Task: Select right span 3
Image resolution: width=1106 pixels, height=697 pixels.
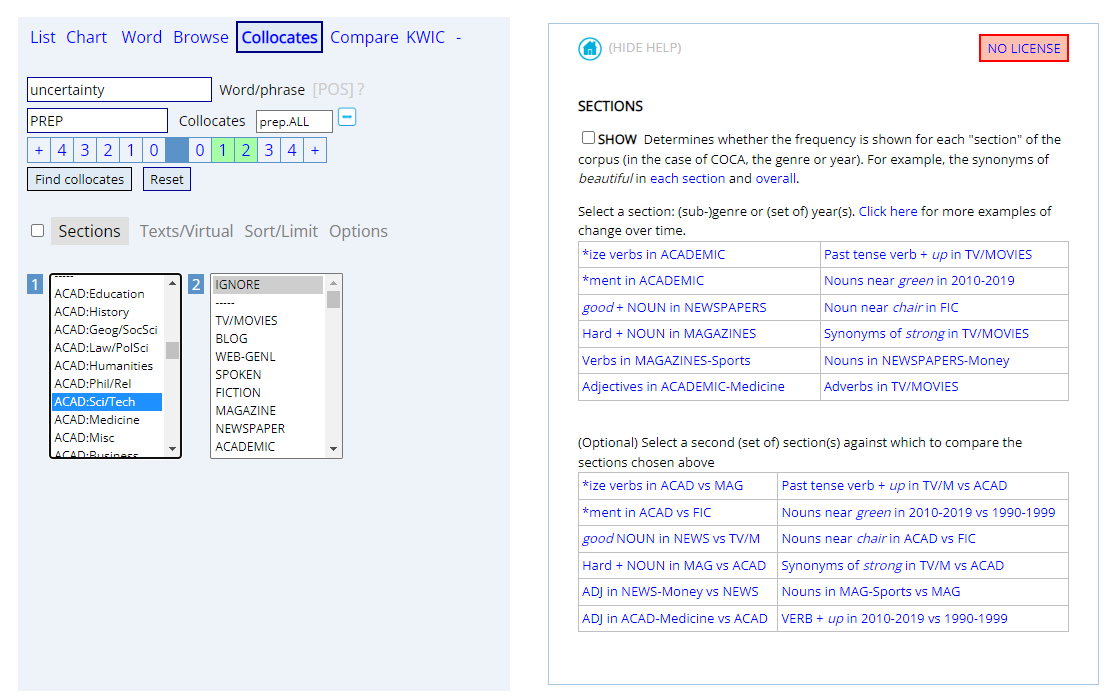Action: pyautogui.click(x=269, y=150)
